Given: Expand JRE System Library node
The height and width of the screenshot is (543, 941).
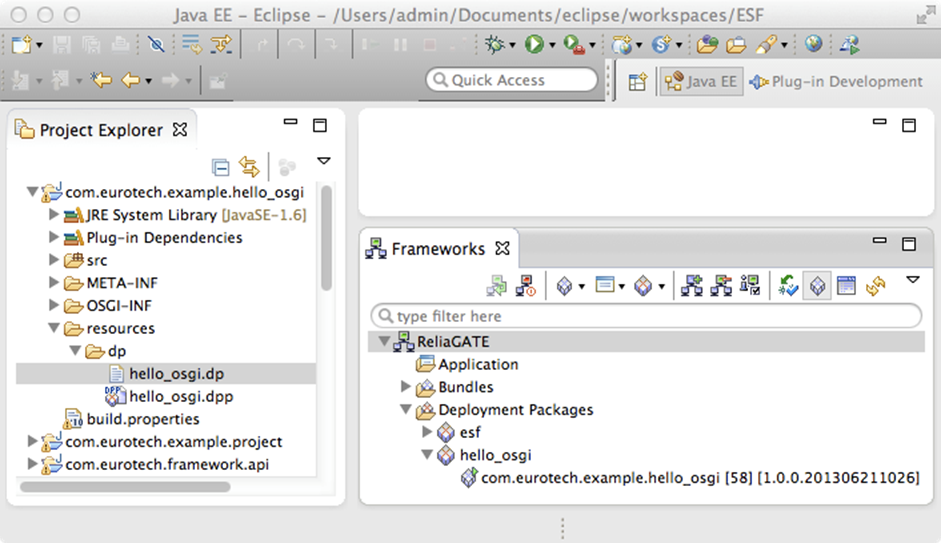Looking at the screenshot, I should (x=53, y=214).
